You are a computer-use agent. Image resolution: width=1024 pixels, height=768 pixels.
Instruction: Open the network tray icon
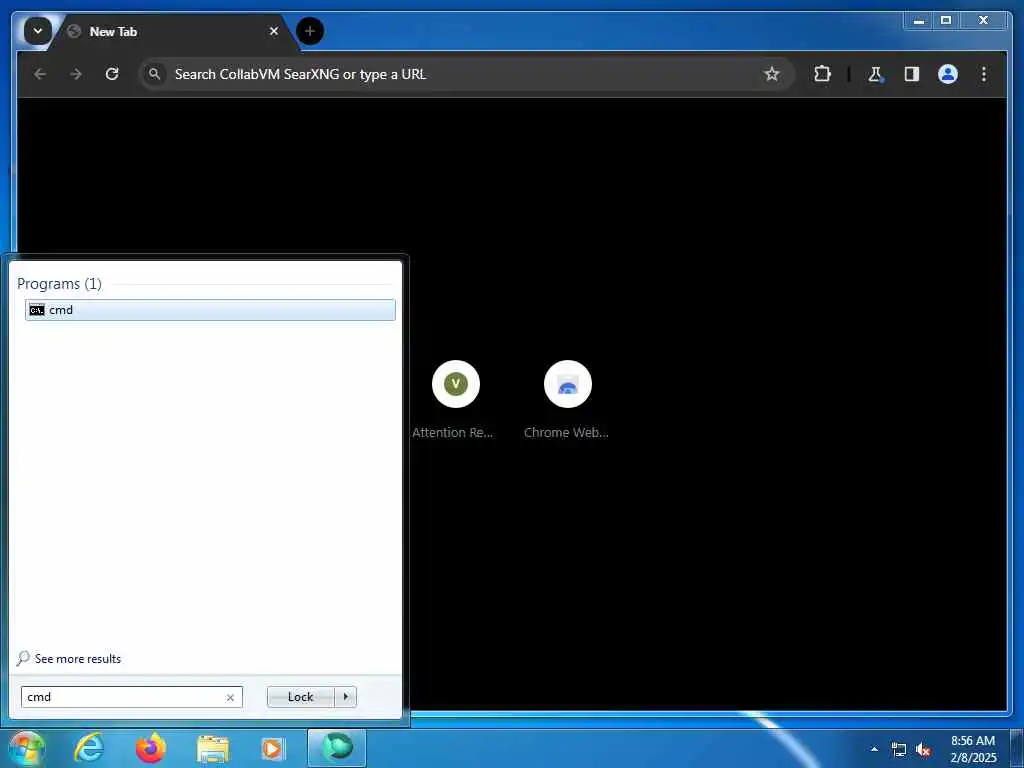tap(899, 749)
